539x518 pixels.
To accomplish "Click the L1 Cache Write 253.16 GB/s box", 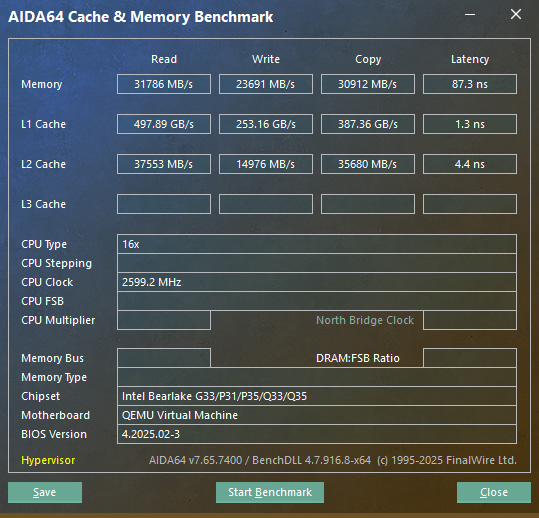I will click(266, 124).
